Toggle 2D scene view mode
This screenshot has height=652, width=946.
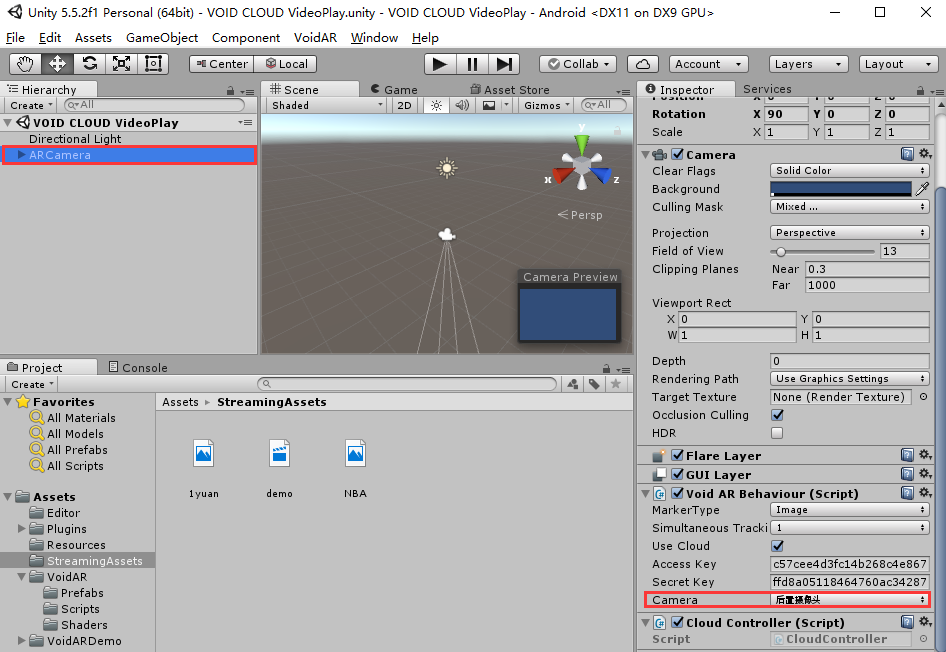[x=404, y=106]
